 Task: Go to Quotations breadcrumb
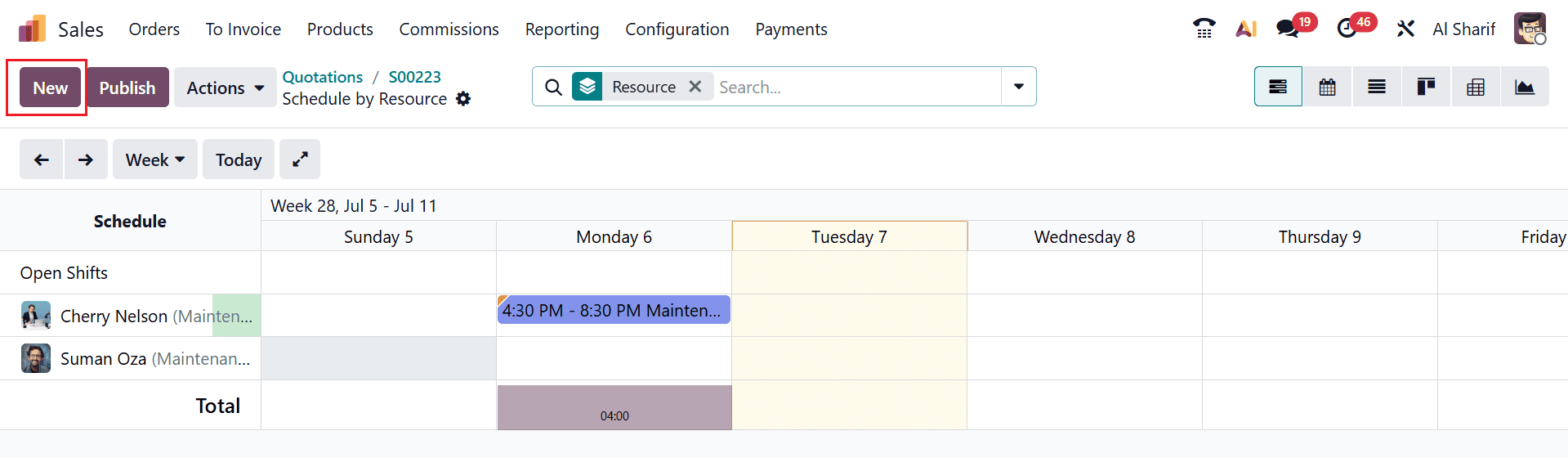point(323,77)
